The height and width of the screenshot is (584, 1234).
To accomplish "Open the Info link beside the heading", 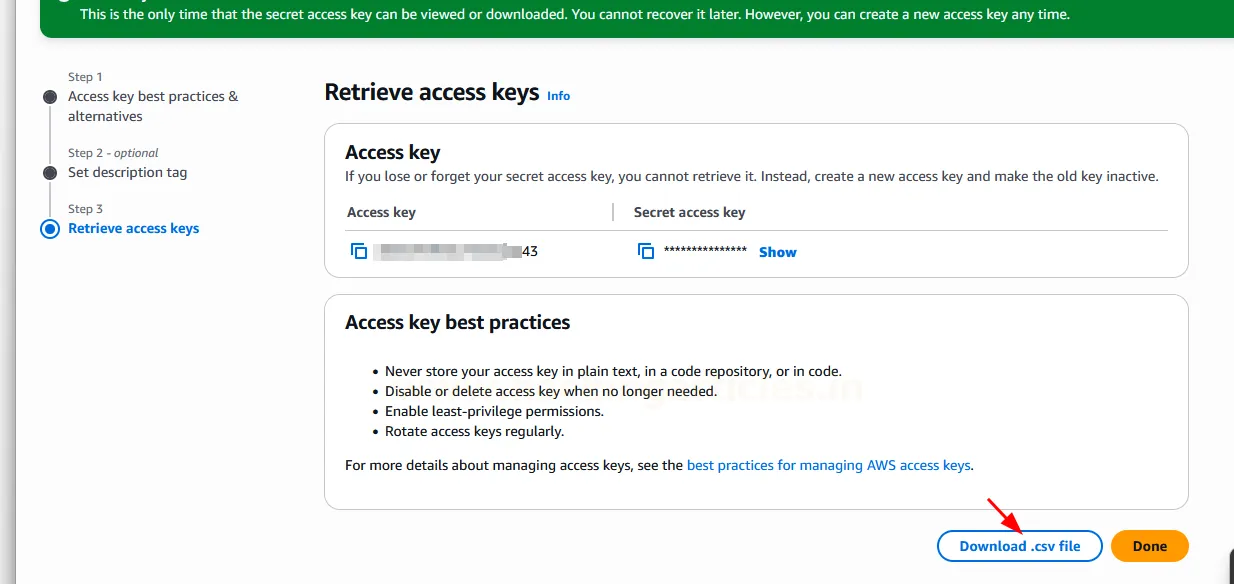I will coord(558,96).
